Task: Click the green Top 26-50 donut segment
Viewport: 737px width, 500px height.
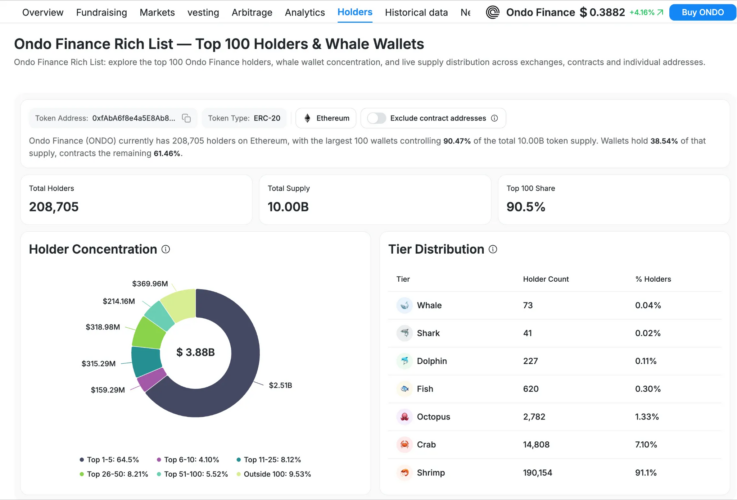Action: click(149, 333)
